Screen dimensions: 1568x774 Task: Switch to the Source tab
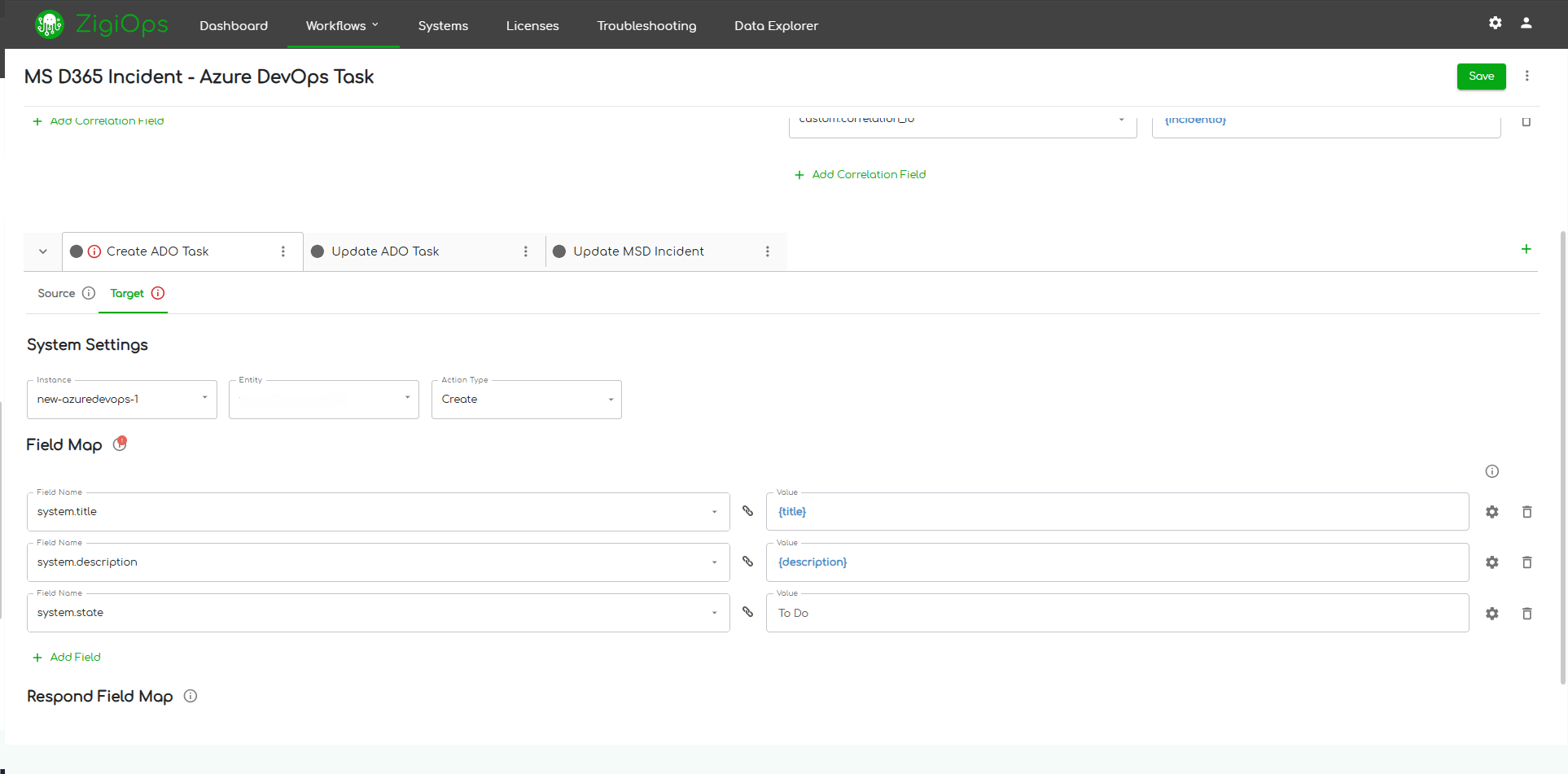pos(56,293)
